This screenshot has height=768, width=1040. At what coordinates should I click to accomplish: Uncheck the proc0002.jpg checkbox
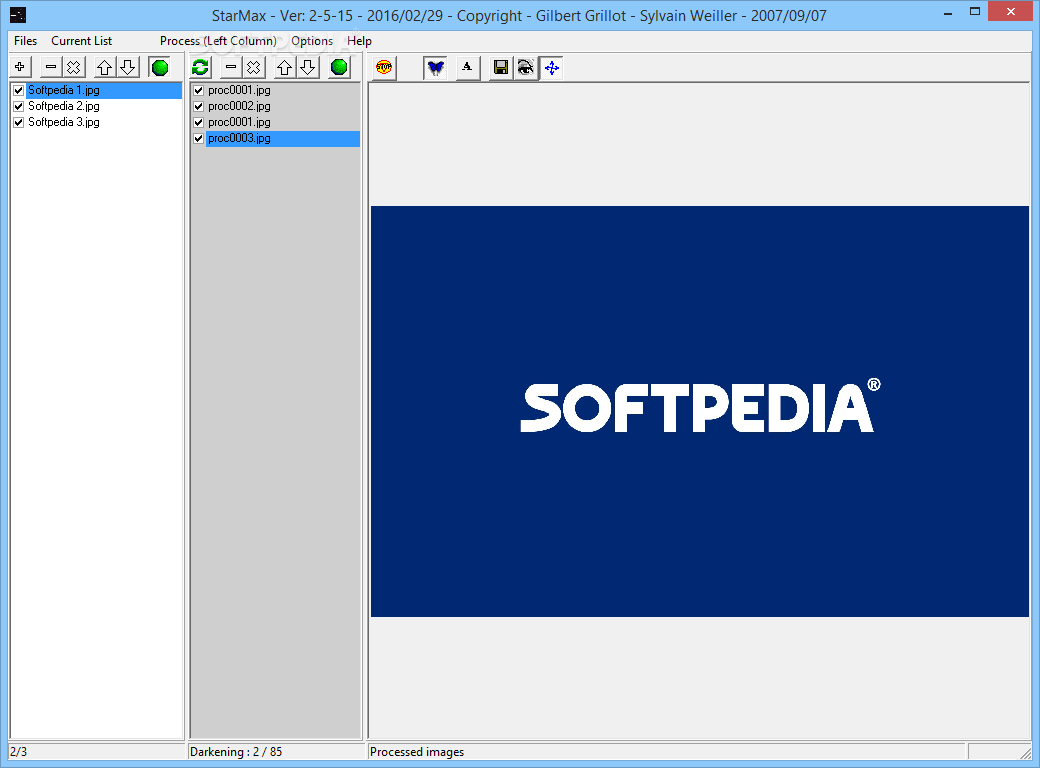tap(198, 106)
